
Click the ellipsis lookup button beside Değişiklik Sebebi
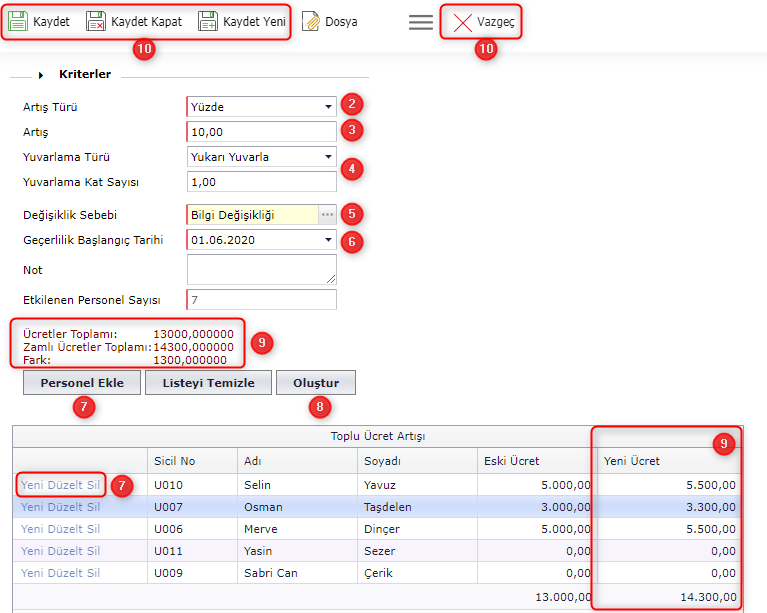click(327, 214)
